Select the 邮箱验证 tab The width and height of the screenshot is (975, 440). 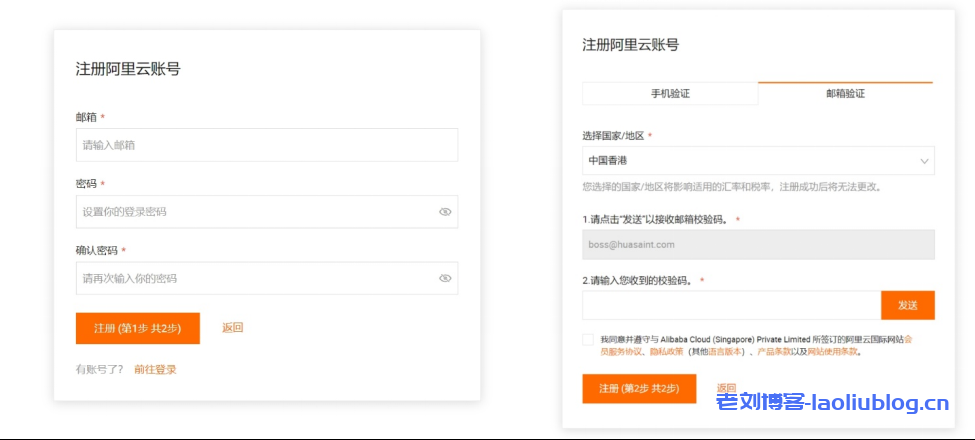845,94
